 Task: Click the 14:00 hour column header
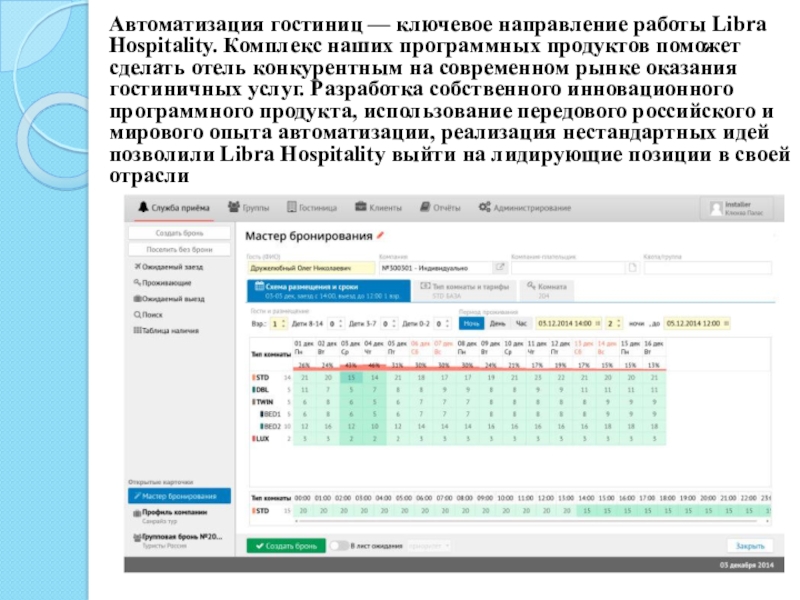586,498
